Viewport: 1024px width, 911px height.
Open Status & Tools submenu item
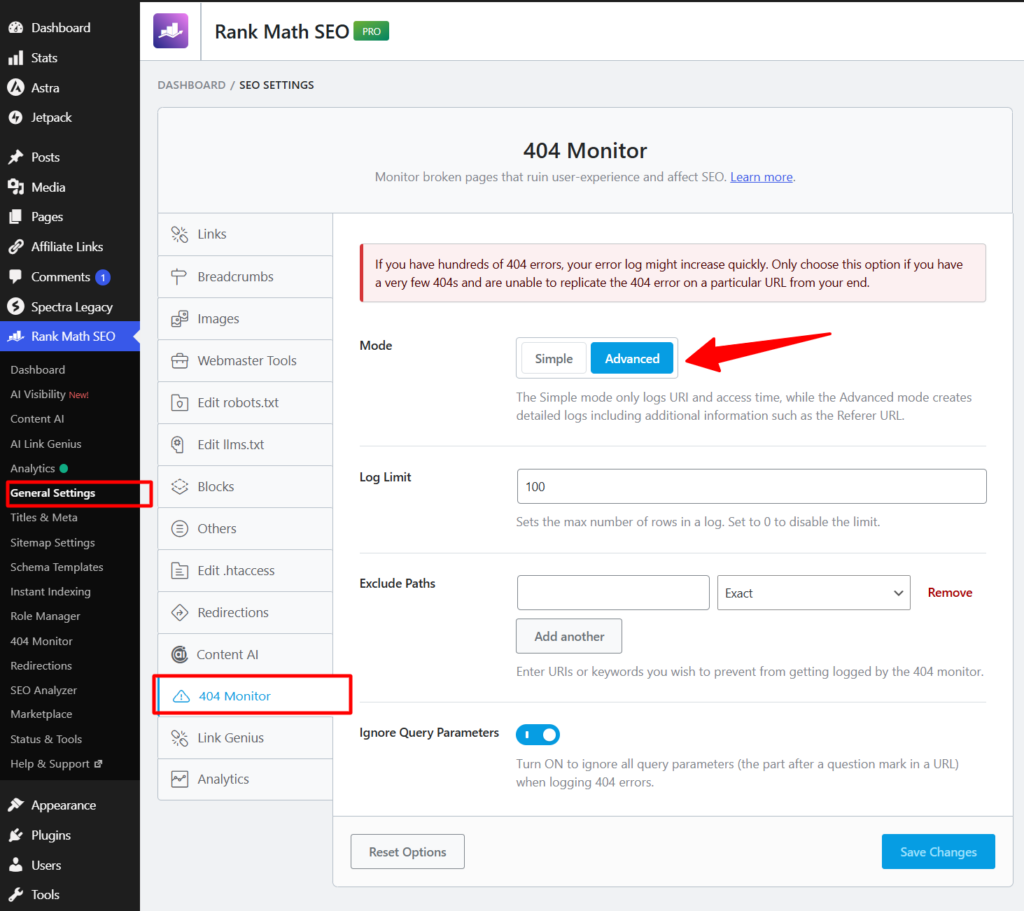coord(46,739)
